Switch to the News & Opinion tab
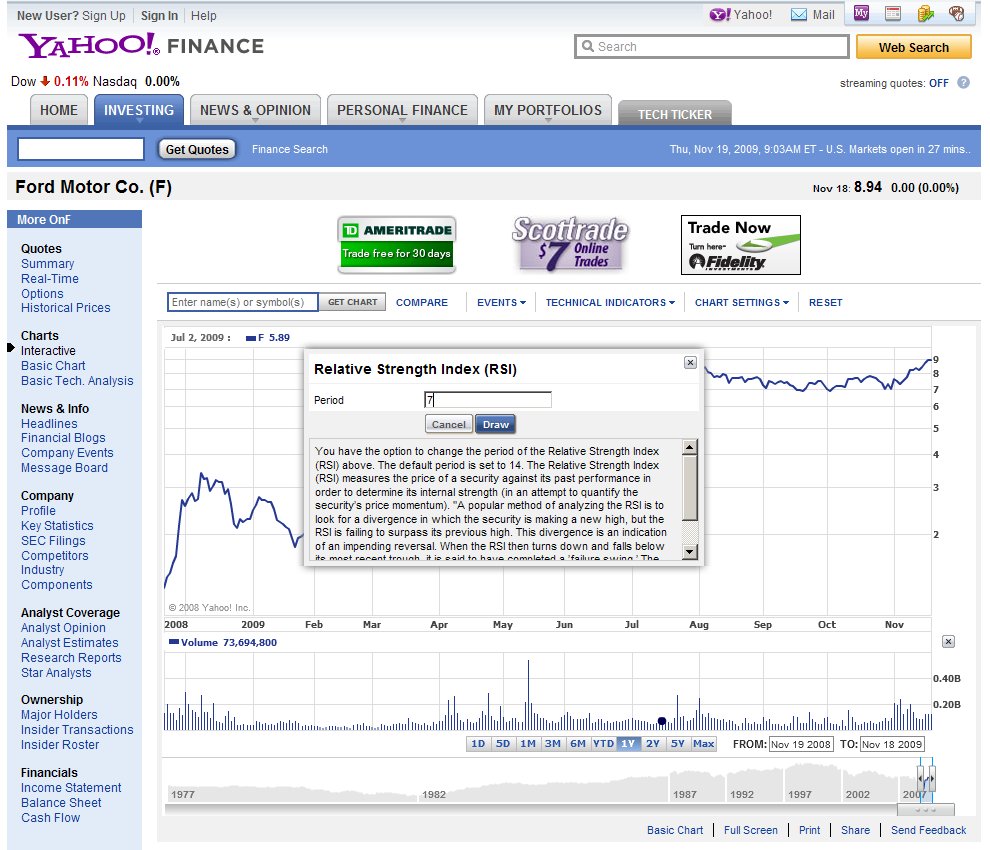The height and width of the screenshot is (850, 990). coord(255,111)
